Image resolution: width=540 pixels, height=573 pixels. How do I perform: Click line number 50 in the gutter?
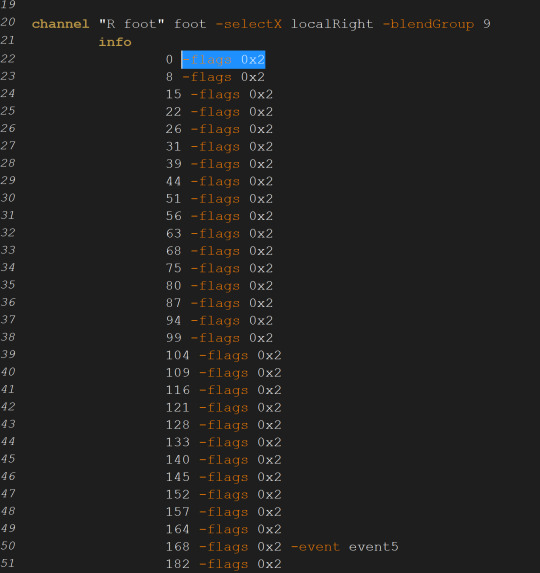8,546
